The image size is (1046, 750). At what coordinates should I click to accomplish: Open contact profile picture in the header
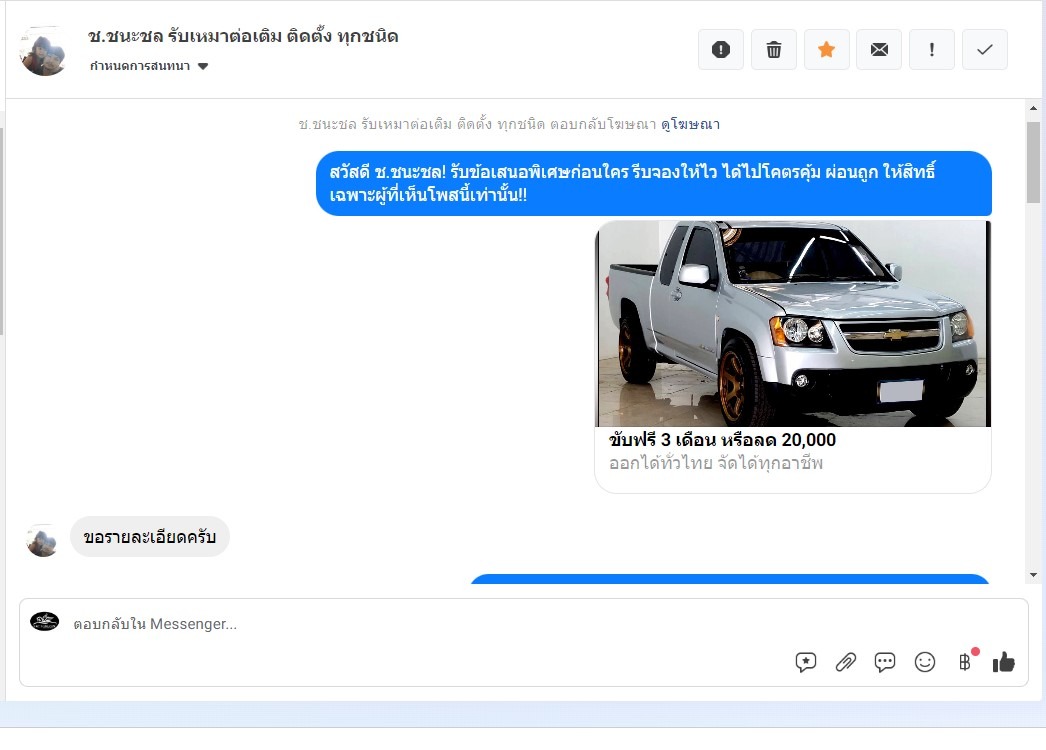coord(44,51)
